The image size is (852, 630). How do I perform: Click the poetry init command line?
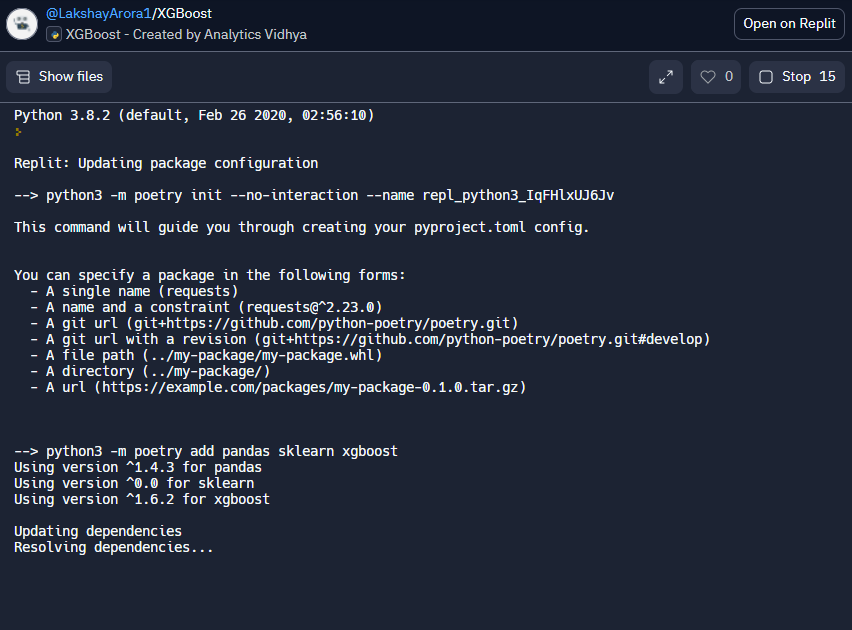(x=314, y=195)
